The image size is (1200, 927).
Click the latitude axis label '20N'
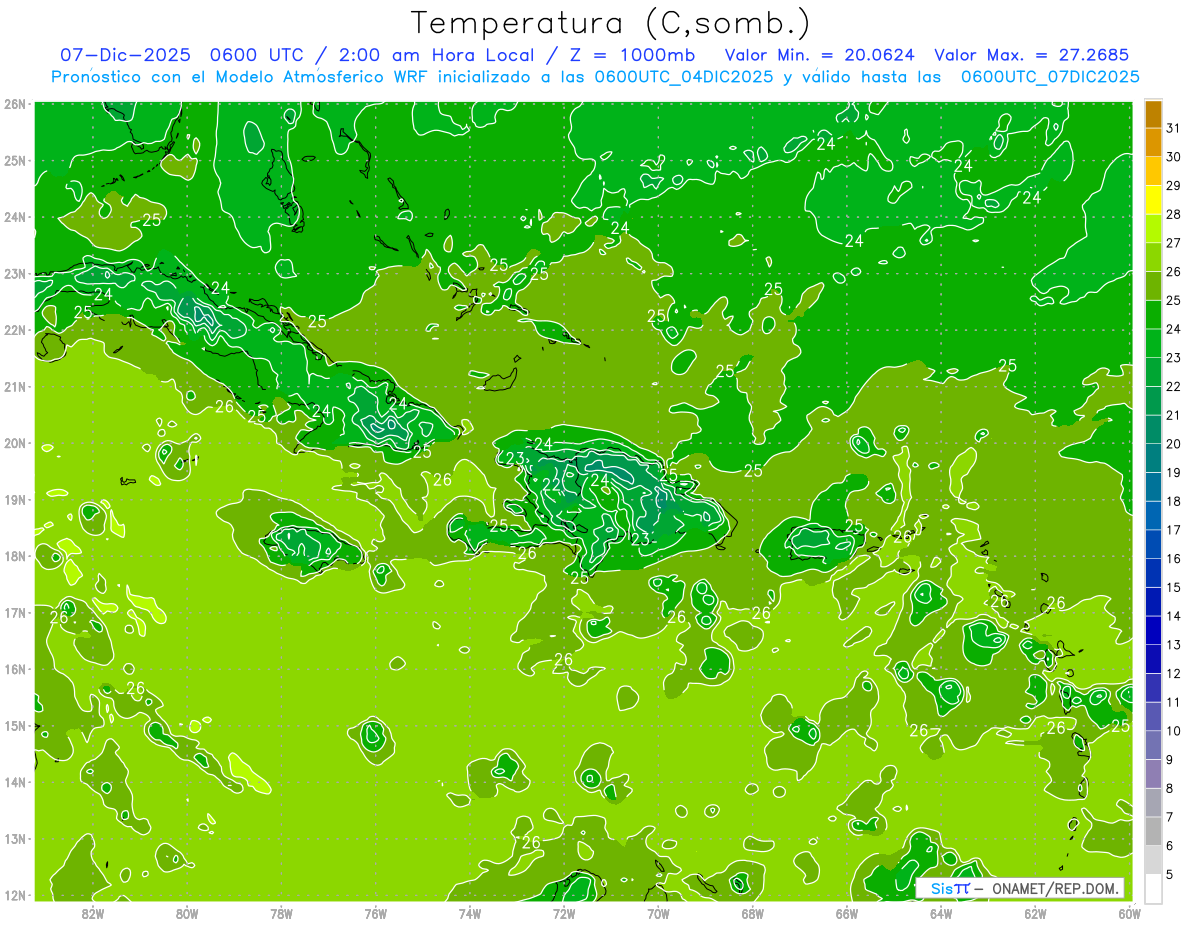[15, 443]
